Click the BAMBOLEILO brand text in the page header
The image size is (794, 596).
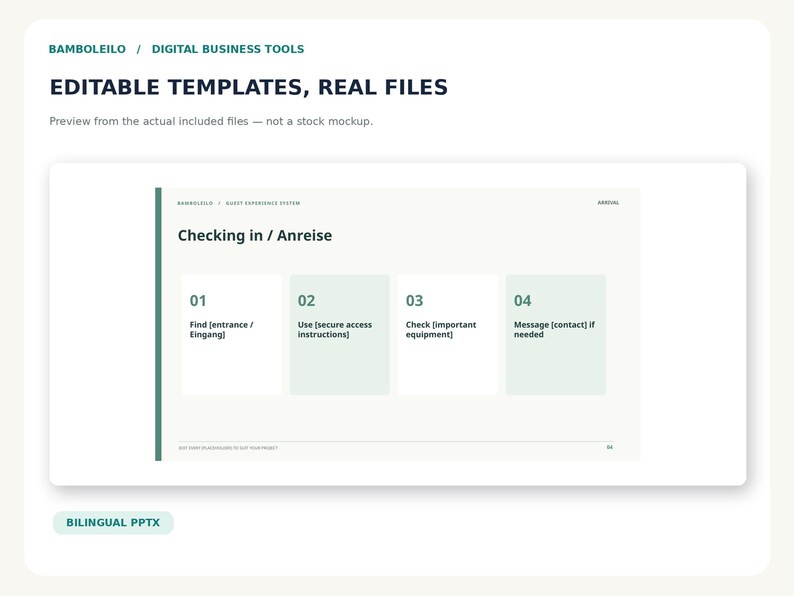[x=87, y=49]
